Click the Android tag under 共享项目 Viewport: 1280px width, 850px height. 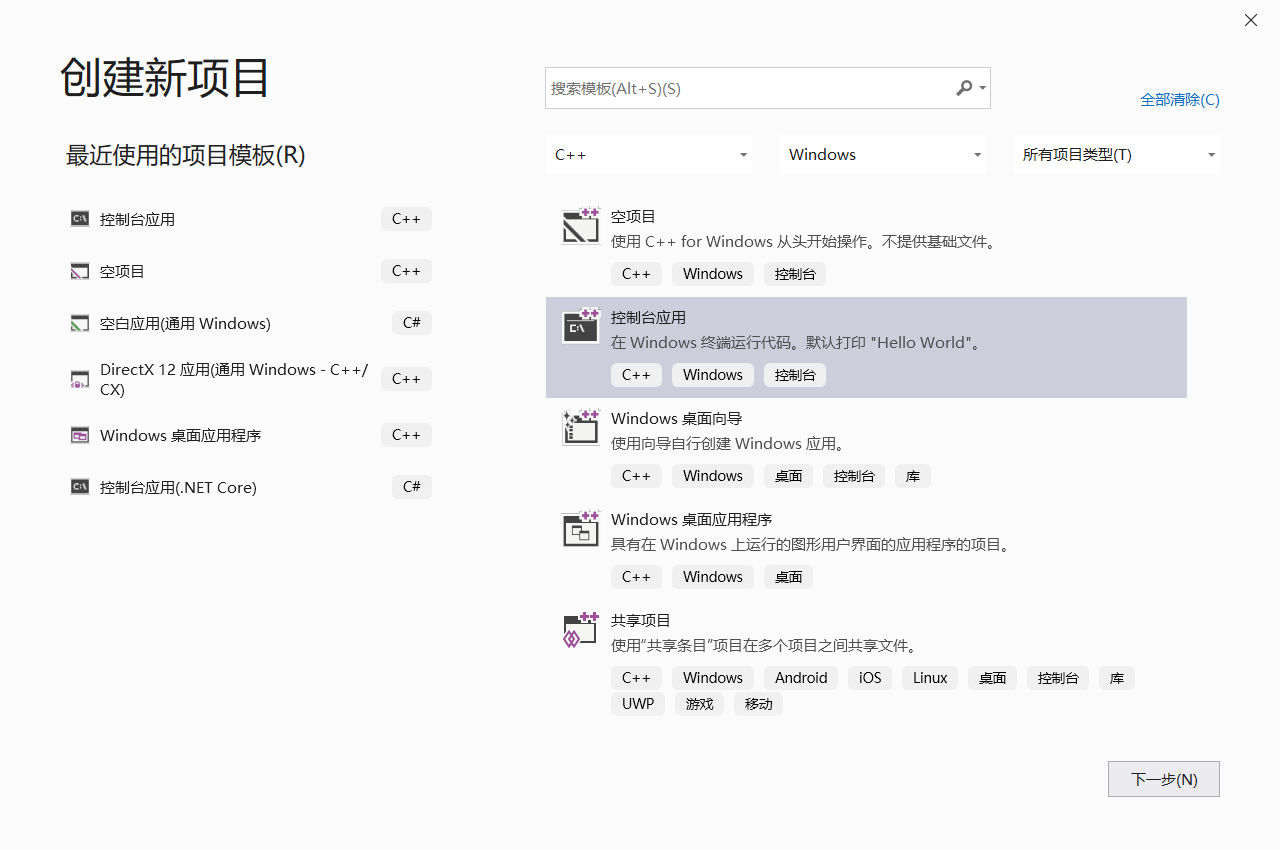800,677
